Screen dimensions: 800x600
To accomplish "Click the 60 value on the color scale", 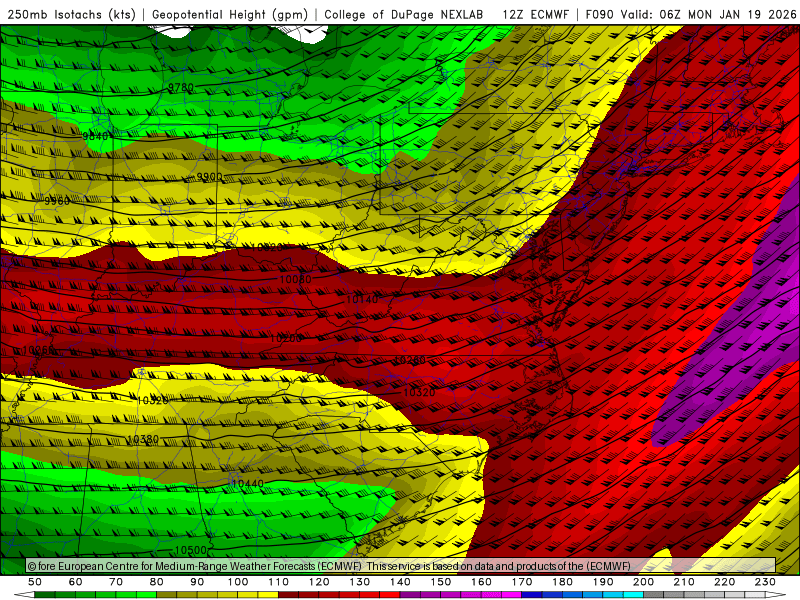I will point(76,582).
